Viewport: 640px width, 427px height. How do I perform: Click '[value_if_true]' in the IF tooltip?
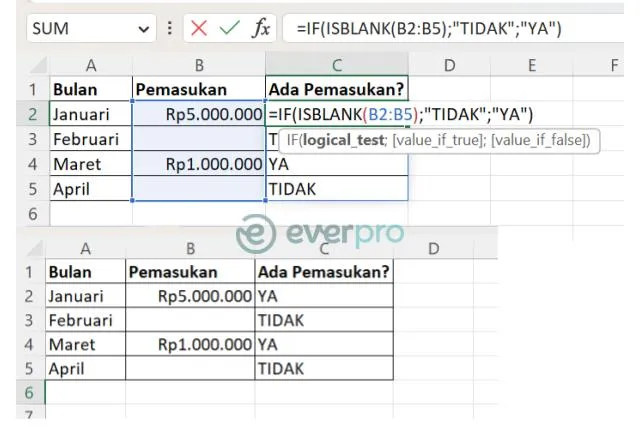click(x=438, y=140)
